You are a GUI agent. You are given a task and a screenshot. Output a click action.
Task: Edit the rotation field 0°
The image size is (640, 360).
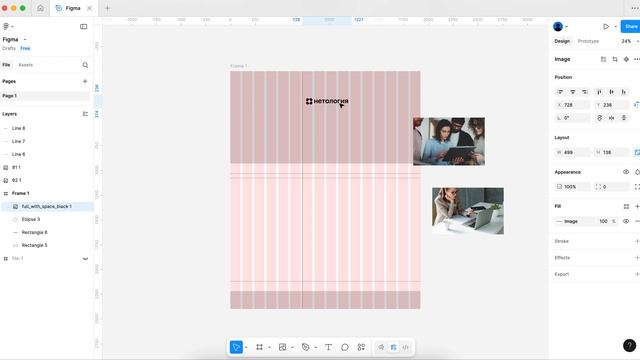572,118
